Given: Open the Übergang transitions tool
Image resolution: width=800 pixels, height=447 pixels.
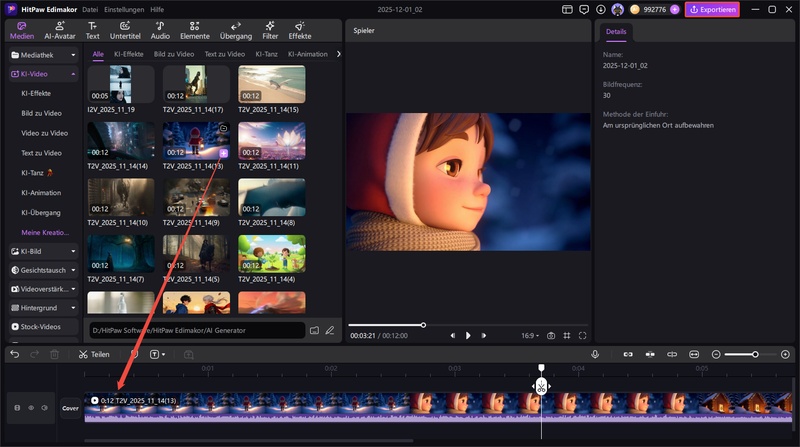Looking at the screenshot, I should click(x=235, y=30).
